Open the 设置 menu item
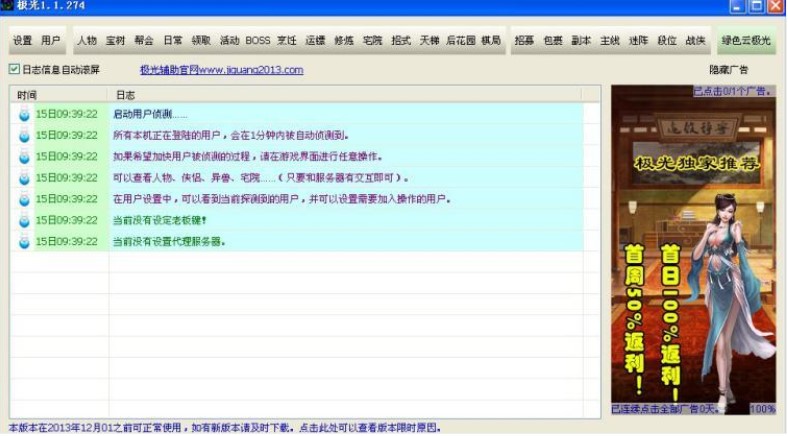 pos(22,41)
